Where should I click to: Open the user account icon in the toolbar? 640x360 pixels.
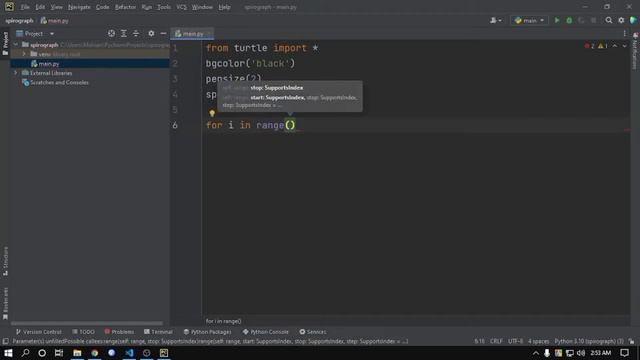pos(496,20)
